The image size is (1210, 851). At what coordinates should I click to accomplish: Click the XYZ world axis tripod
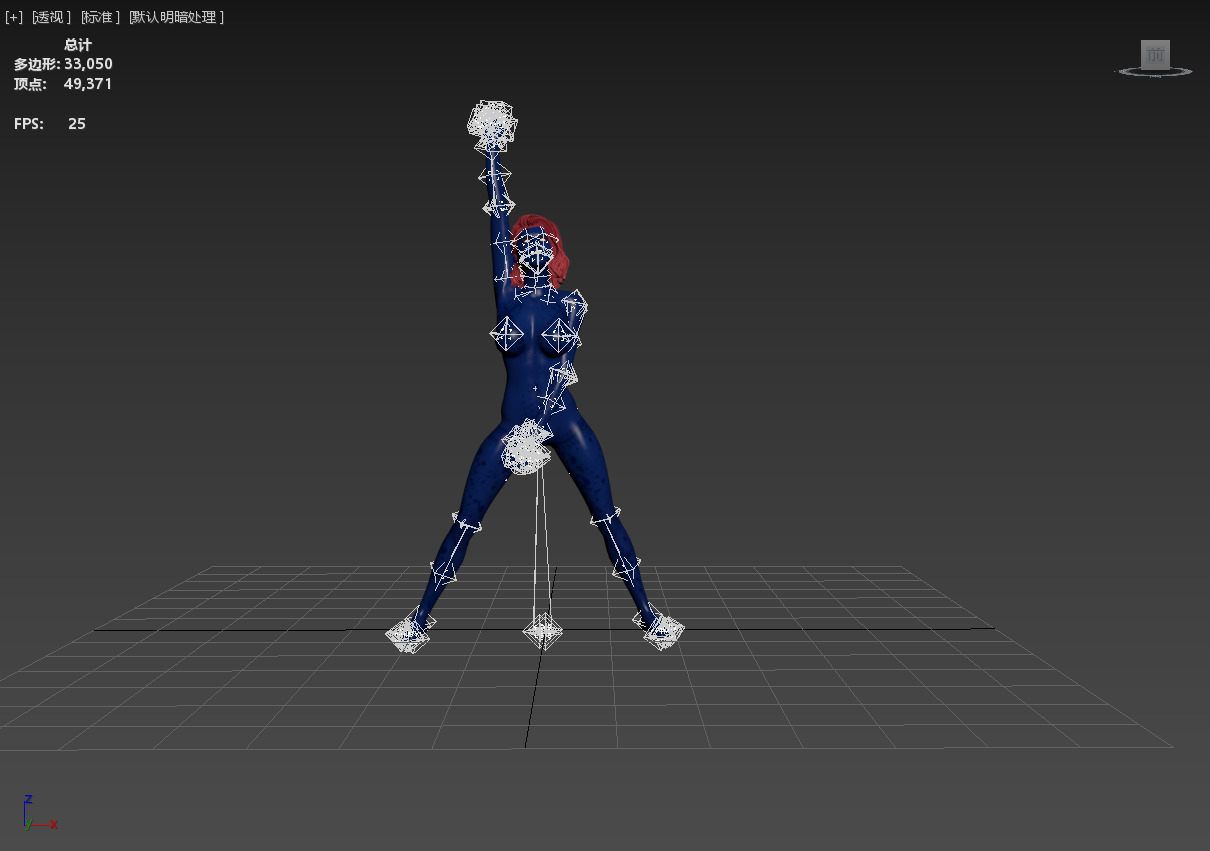[38, 813]
